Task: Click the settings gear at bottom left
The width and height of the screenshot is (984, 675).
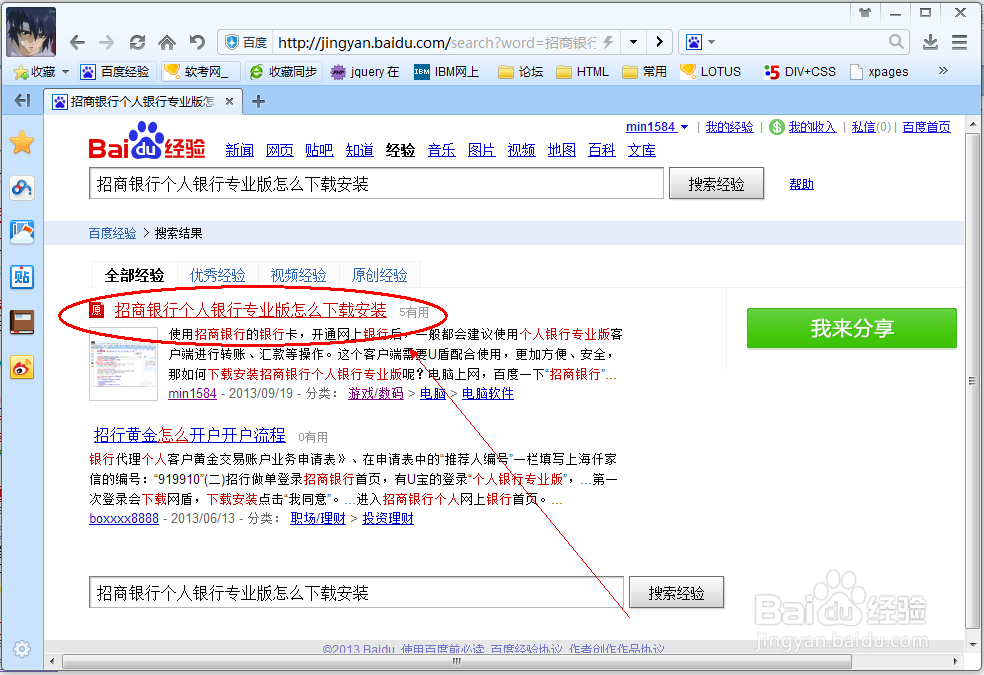Action: (22, 648)
